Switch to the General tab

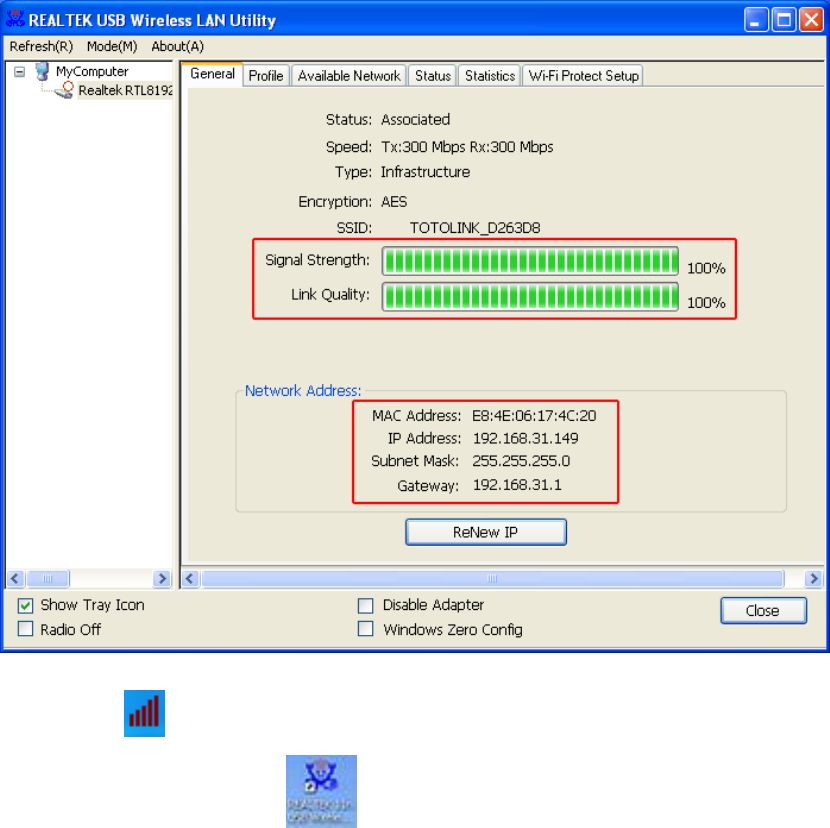212,74
